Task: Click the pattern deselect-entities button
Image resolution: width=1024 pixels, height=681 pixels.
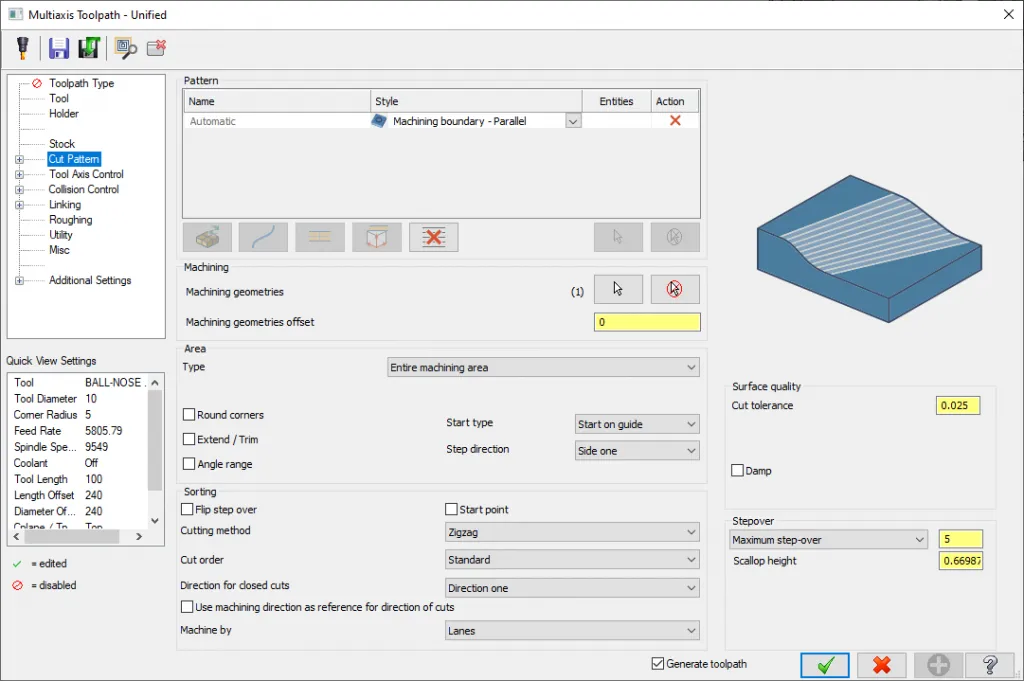Action: pyautogui.click(x=675, y=237)
